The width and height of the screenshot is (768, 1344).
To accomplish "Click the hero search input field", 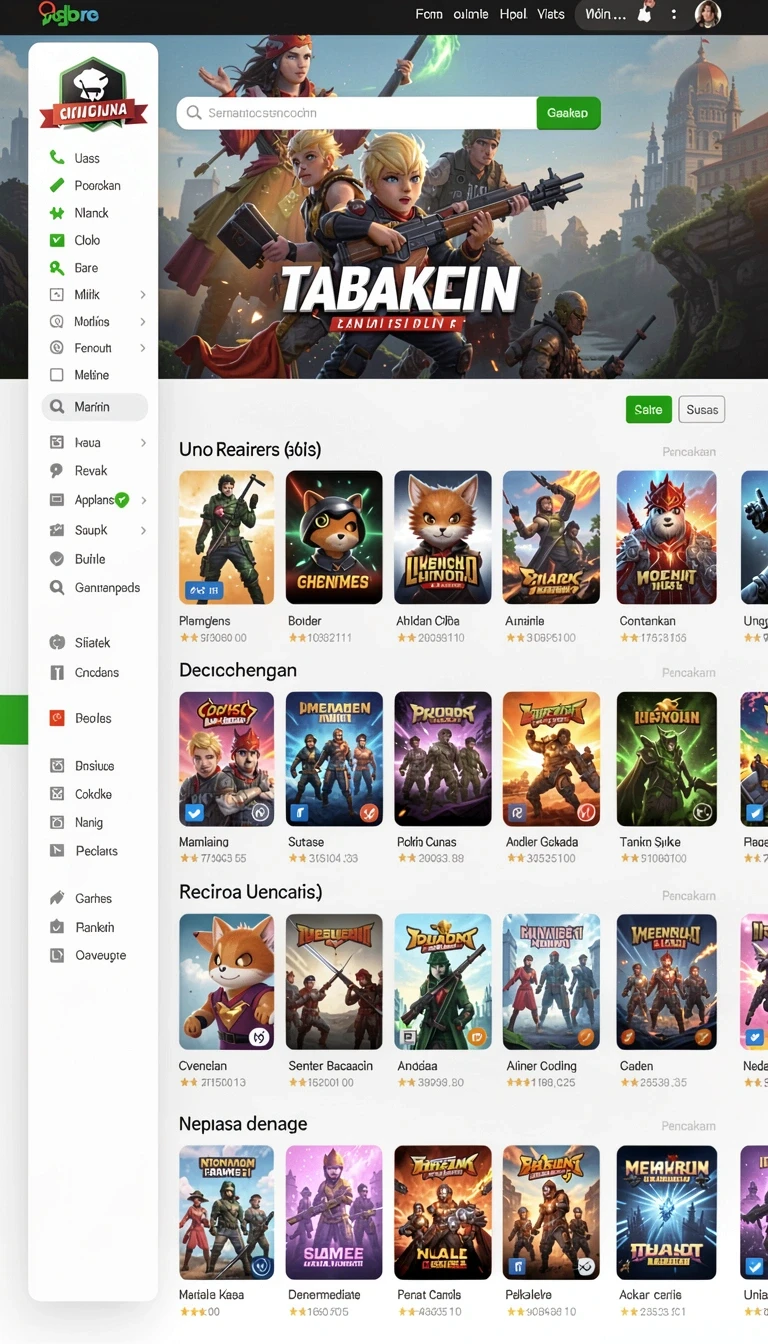I will (357, 113).
